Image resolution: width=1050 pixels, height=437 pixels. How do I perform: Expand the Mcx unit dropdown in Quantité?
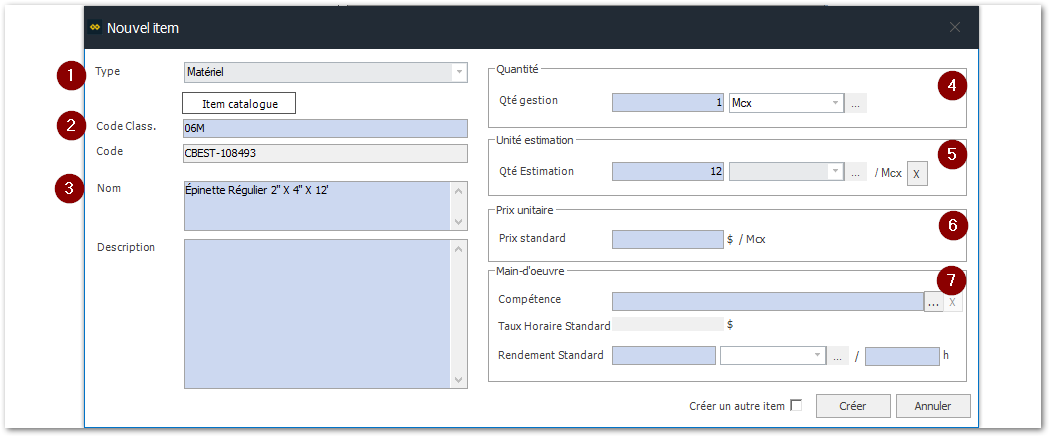836,102
